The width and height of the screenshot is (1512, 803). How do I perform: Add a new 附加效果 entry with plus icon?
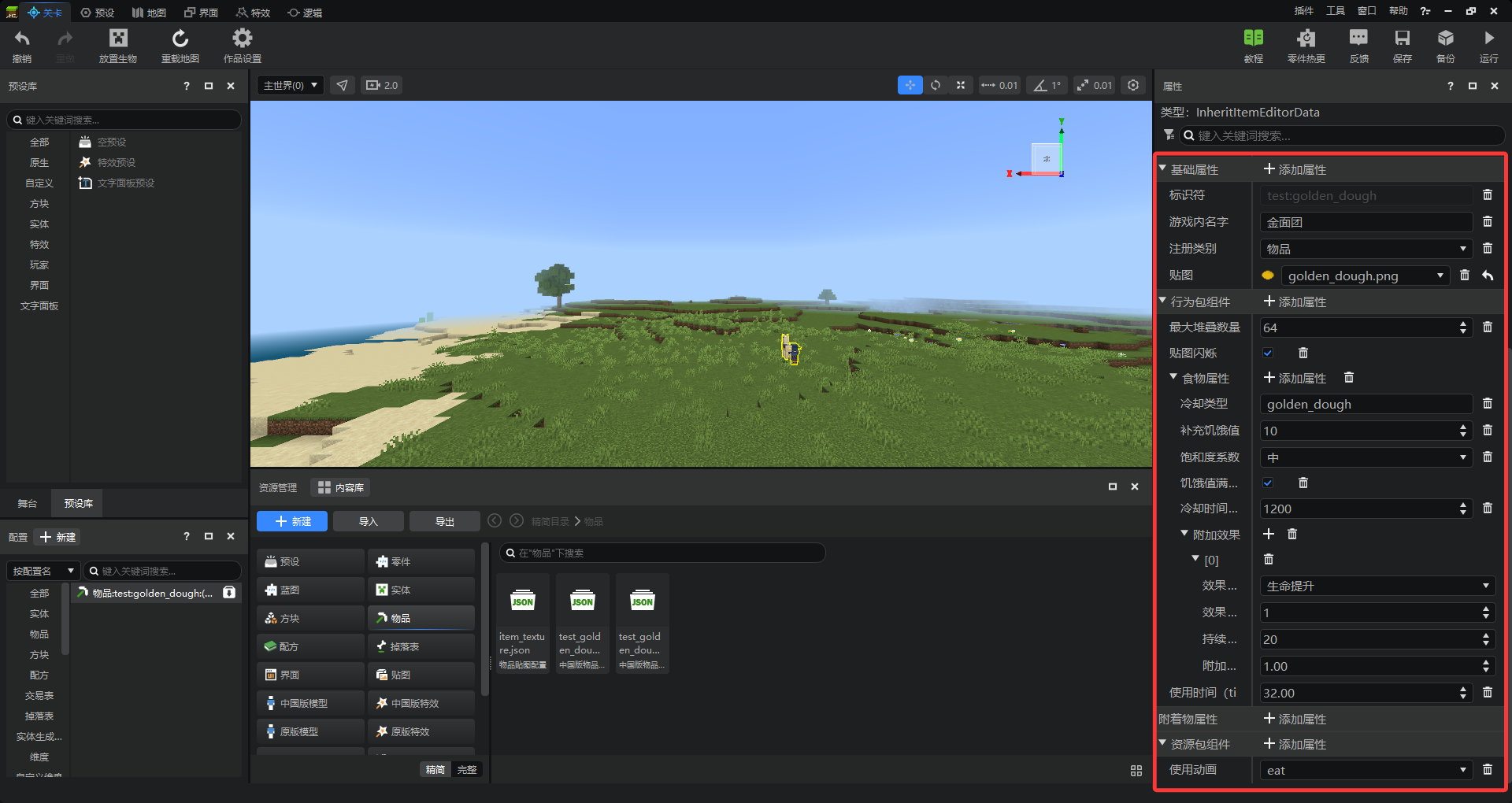(1269, 534)
